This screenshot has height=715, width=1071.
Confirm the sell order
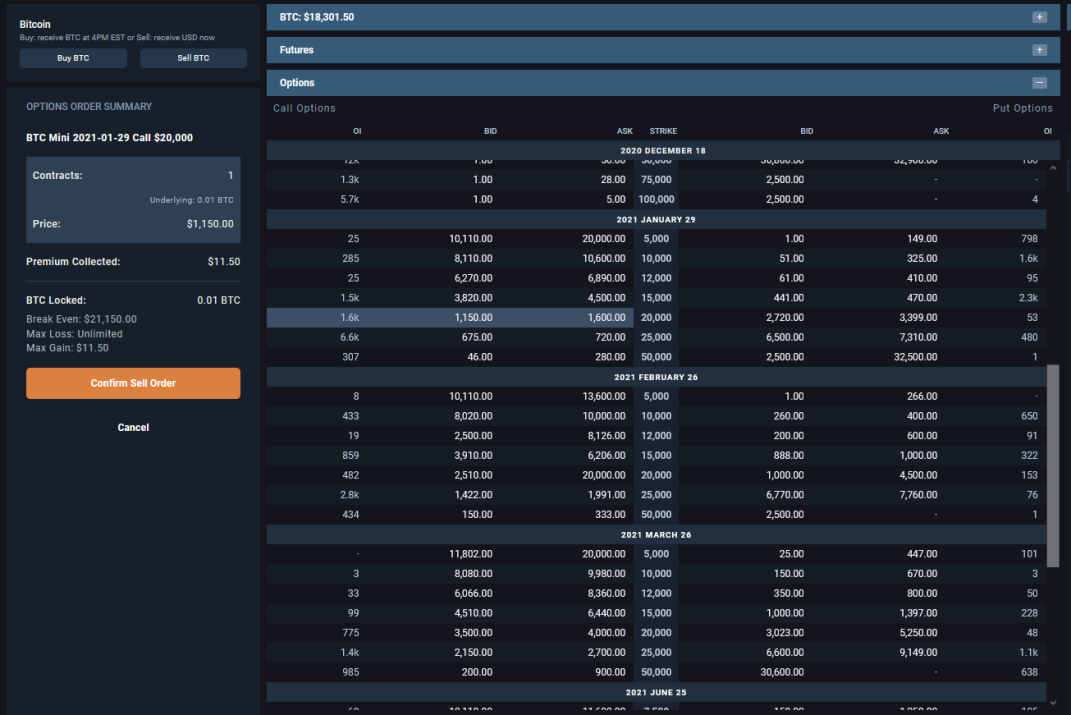pyautogui.click(x=133, y=383)
